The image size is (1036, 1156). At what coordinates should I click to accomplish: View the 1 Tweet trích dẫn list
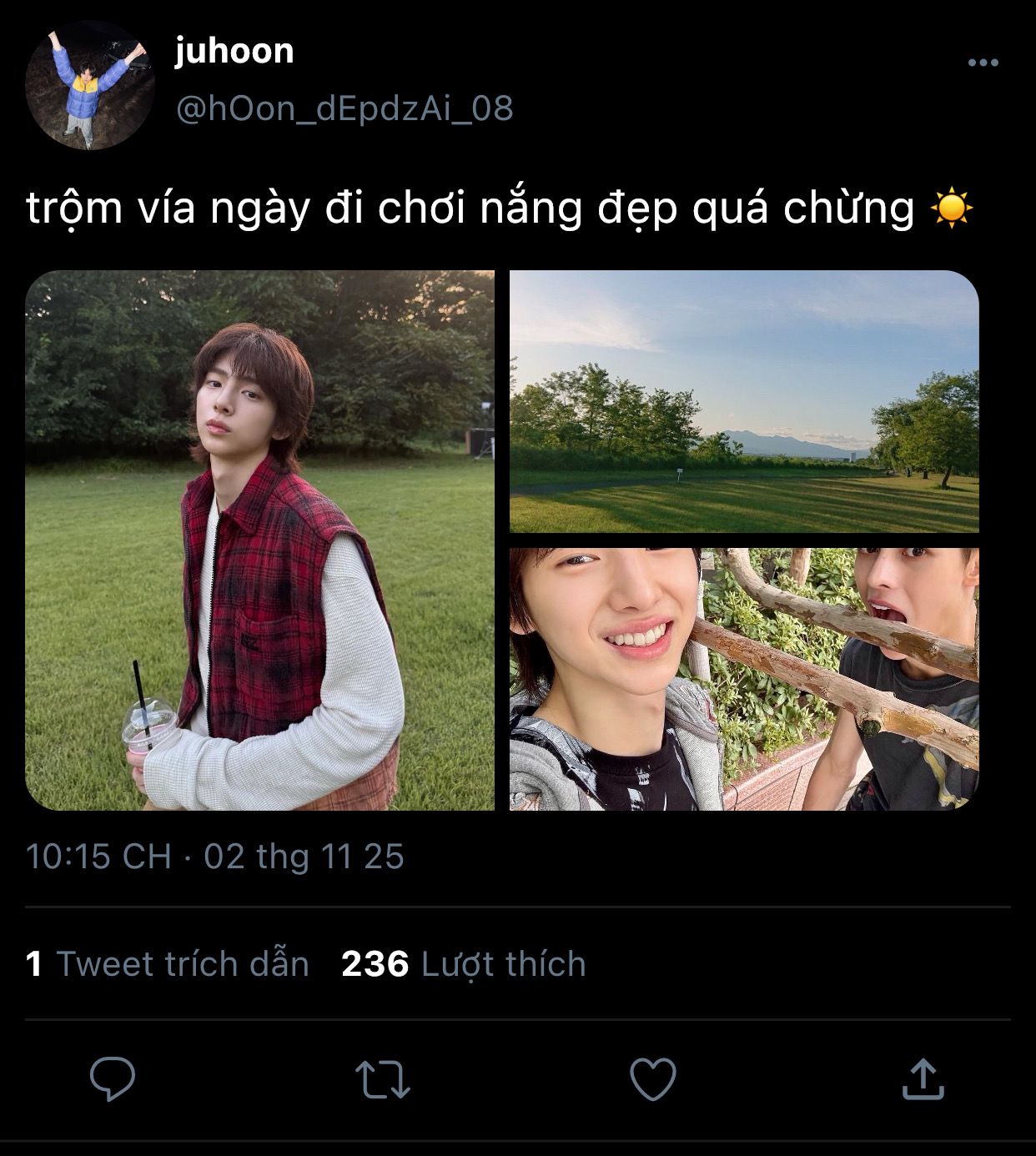coord(168,964)
